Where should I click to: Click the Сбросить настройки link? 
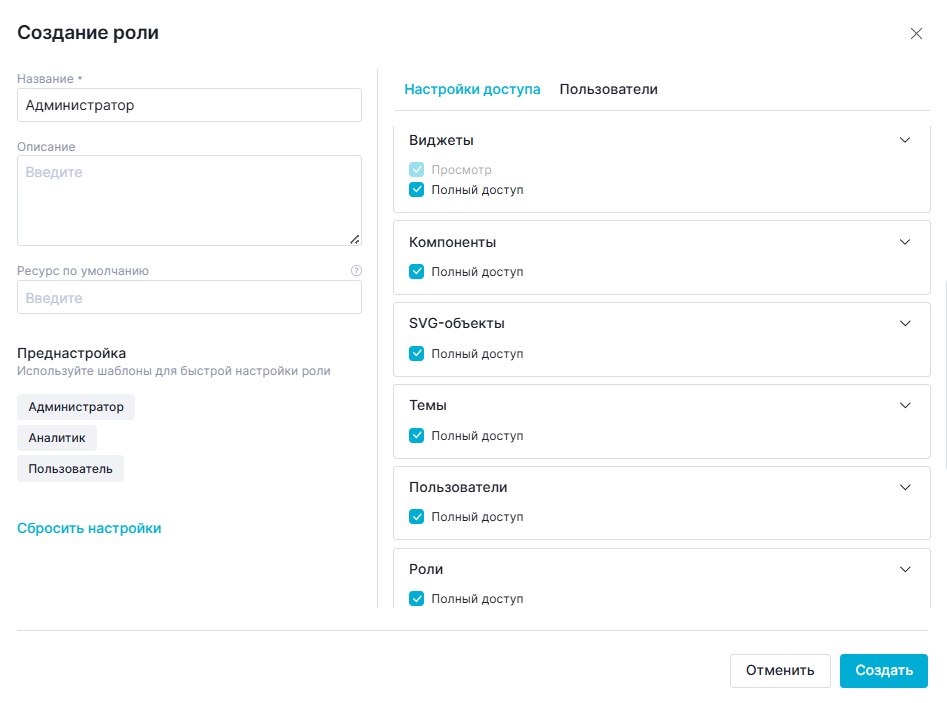tap(89, 529)
